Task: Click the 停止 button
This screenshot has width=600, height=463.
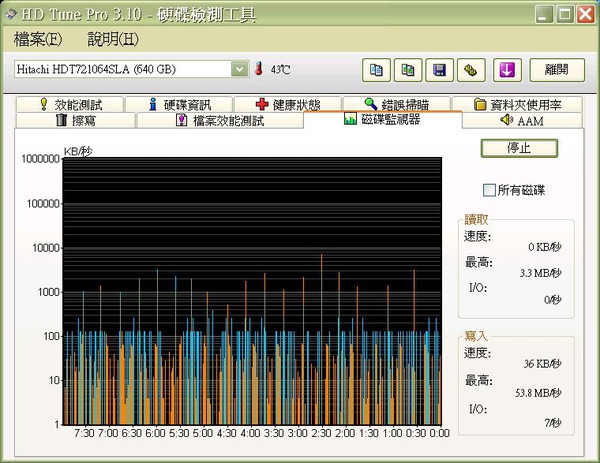Action: click(x=519, y=148)
